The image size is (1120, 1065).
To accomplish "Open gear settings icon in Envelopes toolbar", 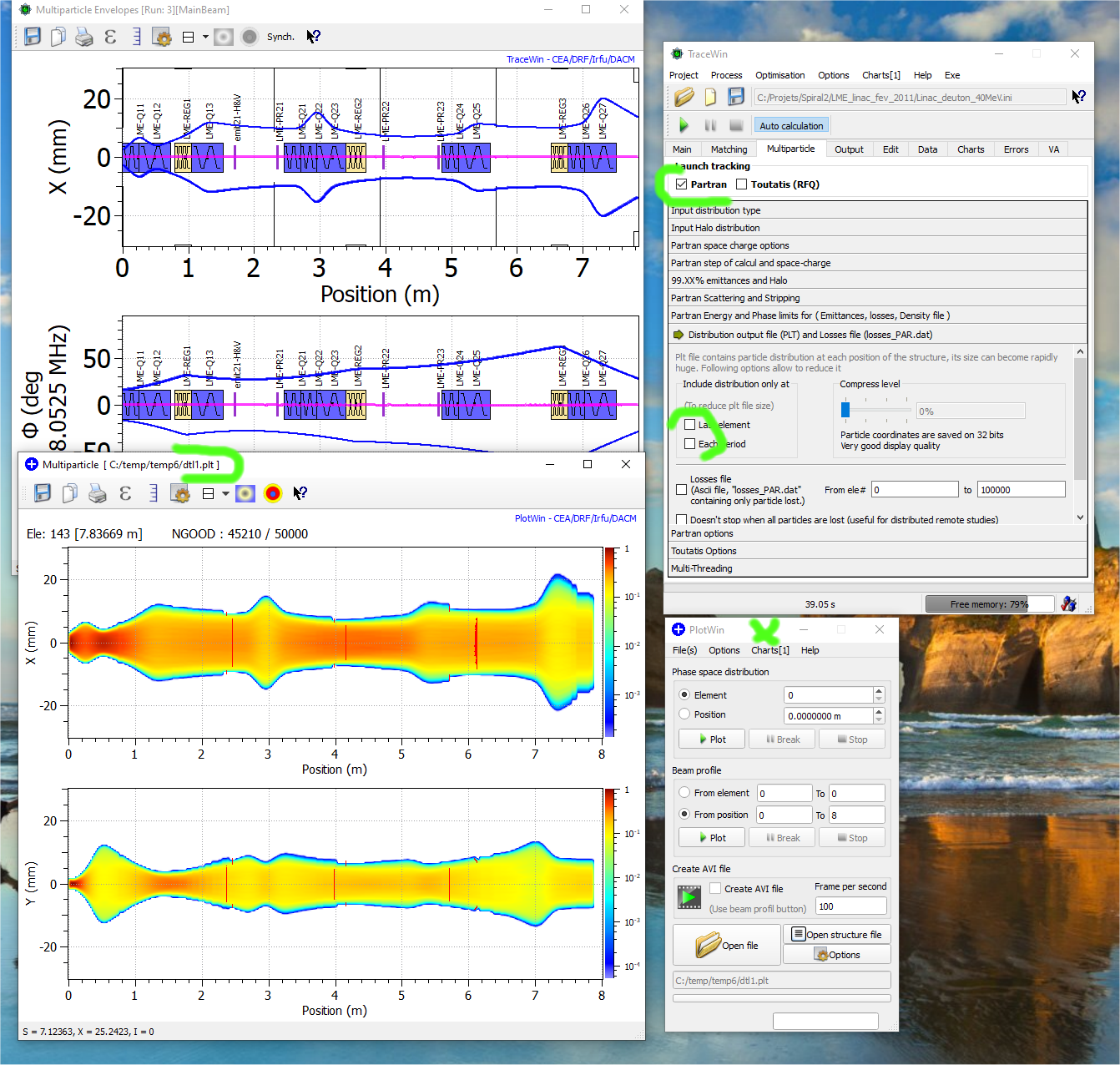I will (x=162, y=37).
